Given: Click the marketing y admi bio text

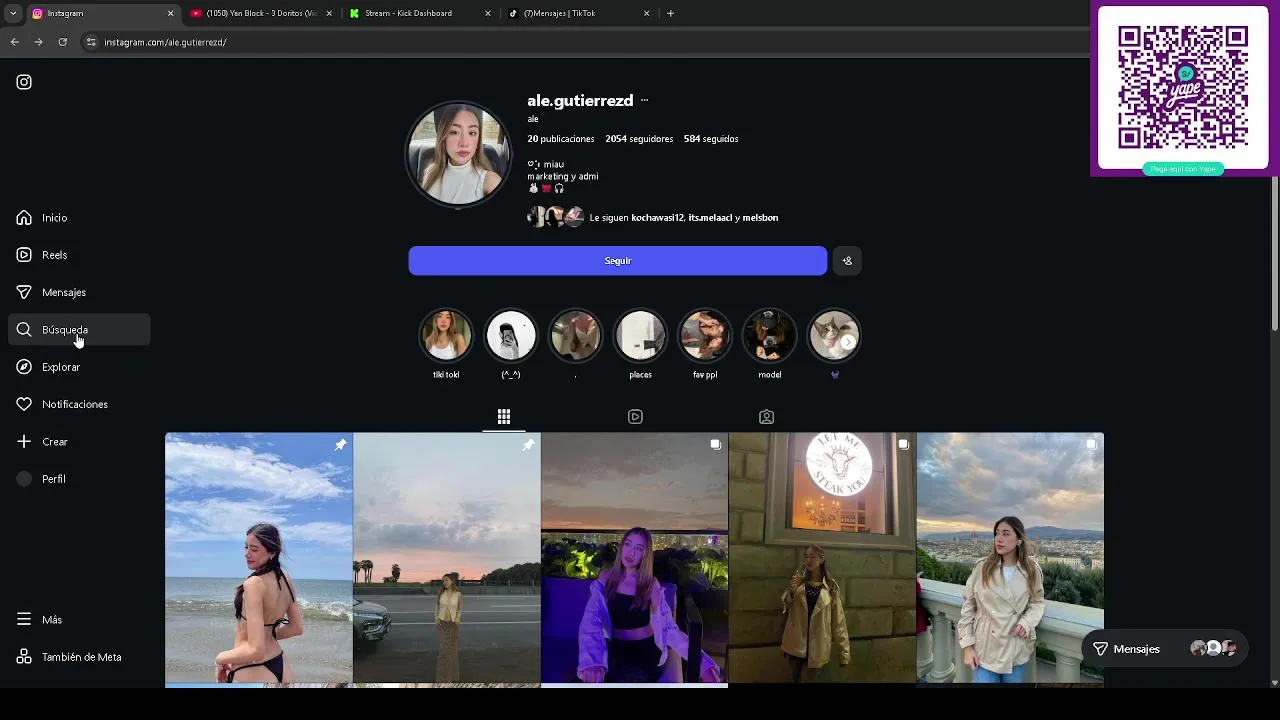Looking at the screenshot, I should coord(563,176).
